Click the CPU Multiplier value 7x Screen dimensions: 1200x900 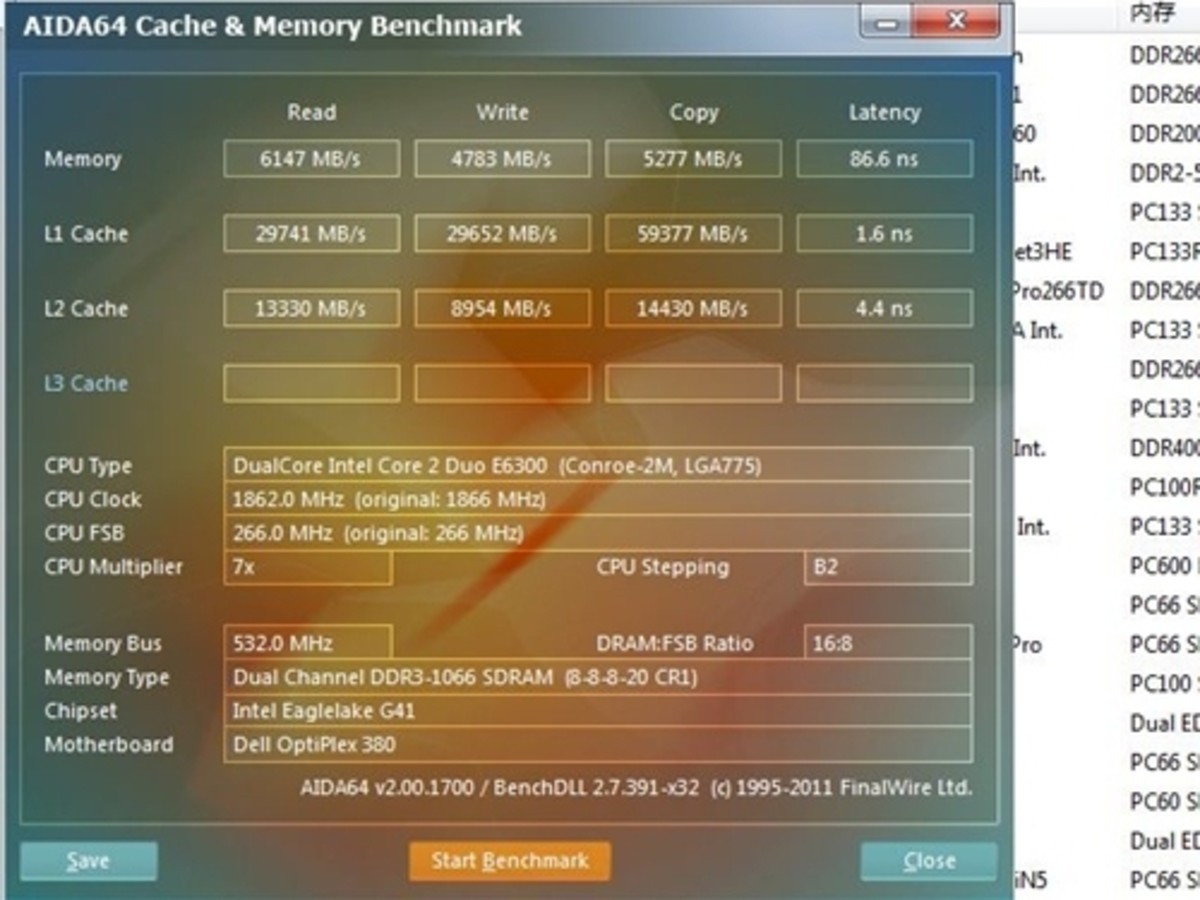coord(308,567)
